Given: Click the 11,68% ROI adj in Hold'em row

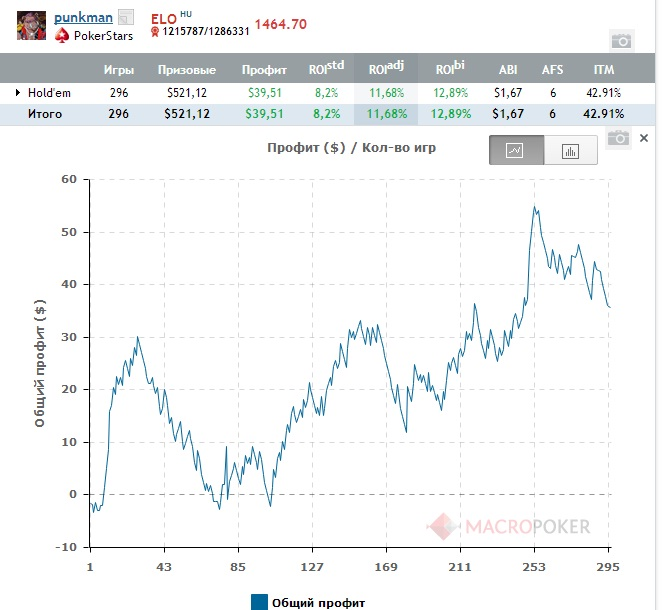Looking at the screenshot, I should [x=386, y=93].
